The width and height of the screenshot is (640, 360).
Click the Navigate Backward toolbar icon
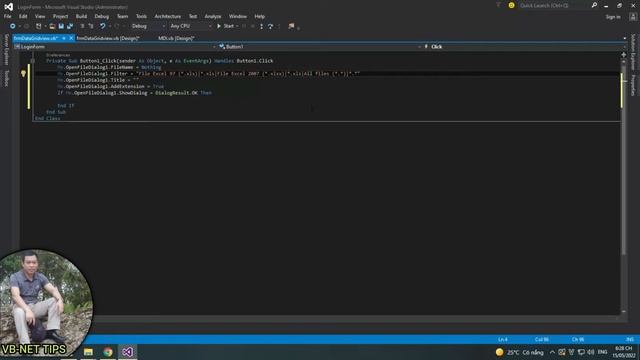click(13, 26)
